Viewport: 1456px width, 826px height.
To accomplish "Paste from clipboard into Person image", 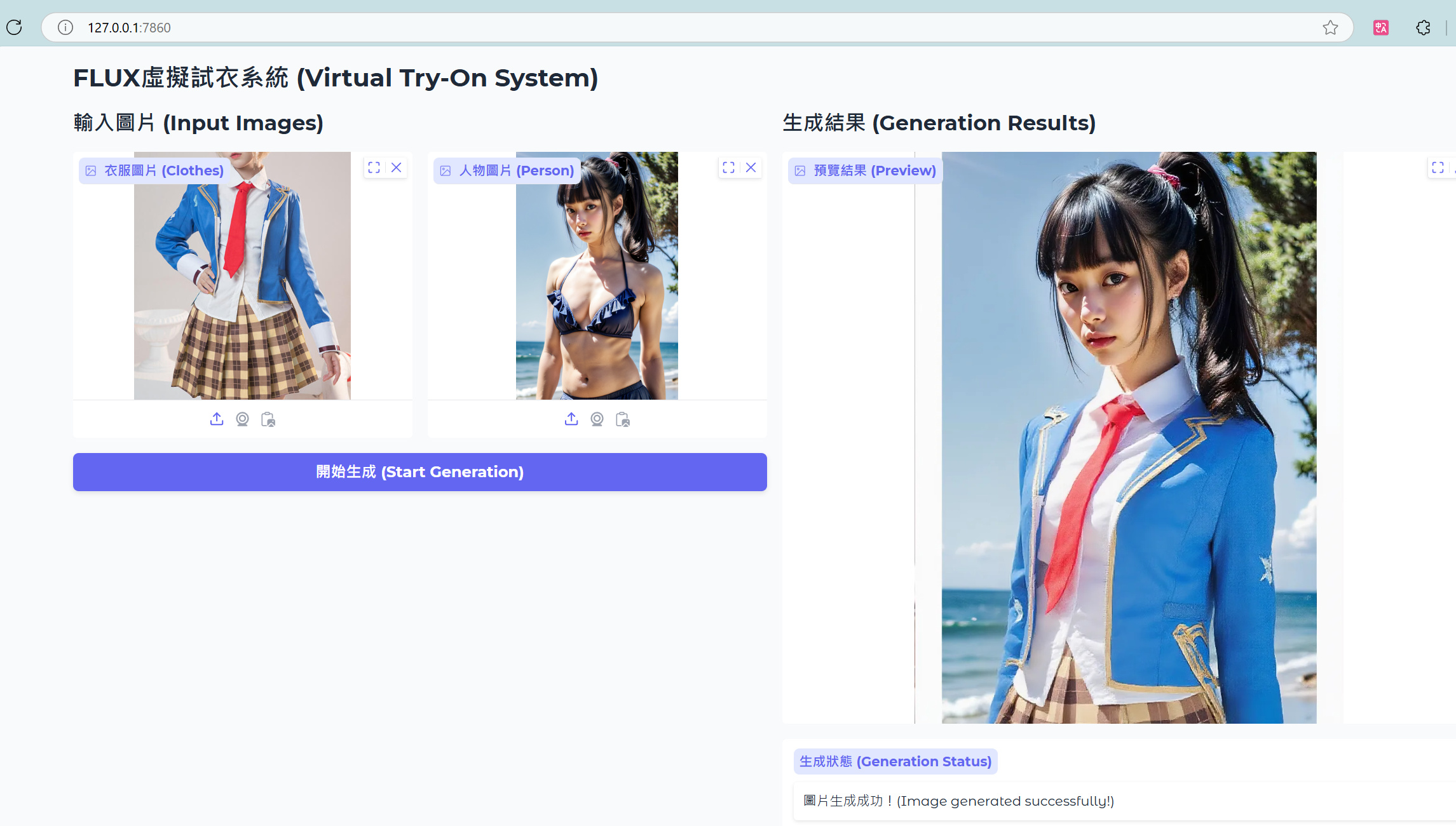I will click(623, 419).
